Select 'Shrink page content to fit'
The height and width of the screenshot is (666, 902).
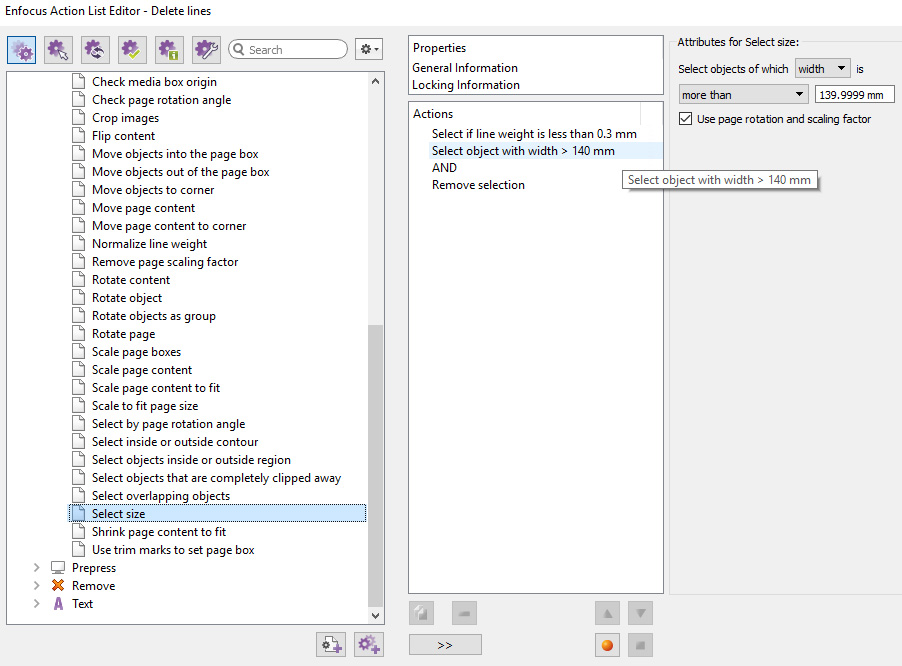tap(159, 532)
